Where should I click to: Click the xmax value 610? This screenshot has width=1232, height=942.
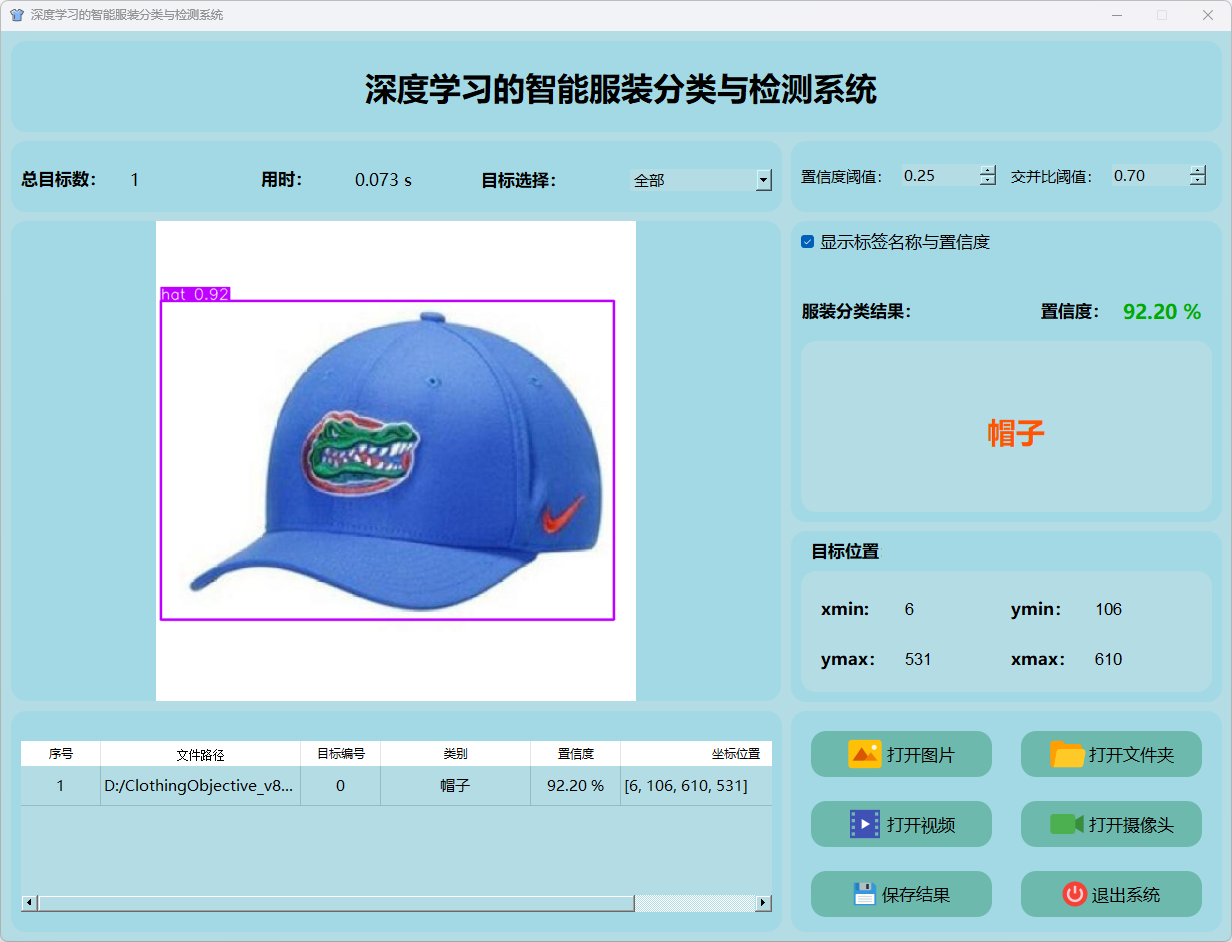tap(1108, 659)
